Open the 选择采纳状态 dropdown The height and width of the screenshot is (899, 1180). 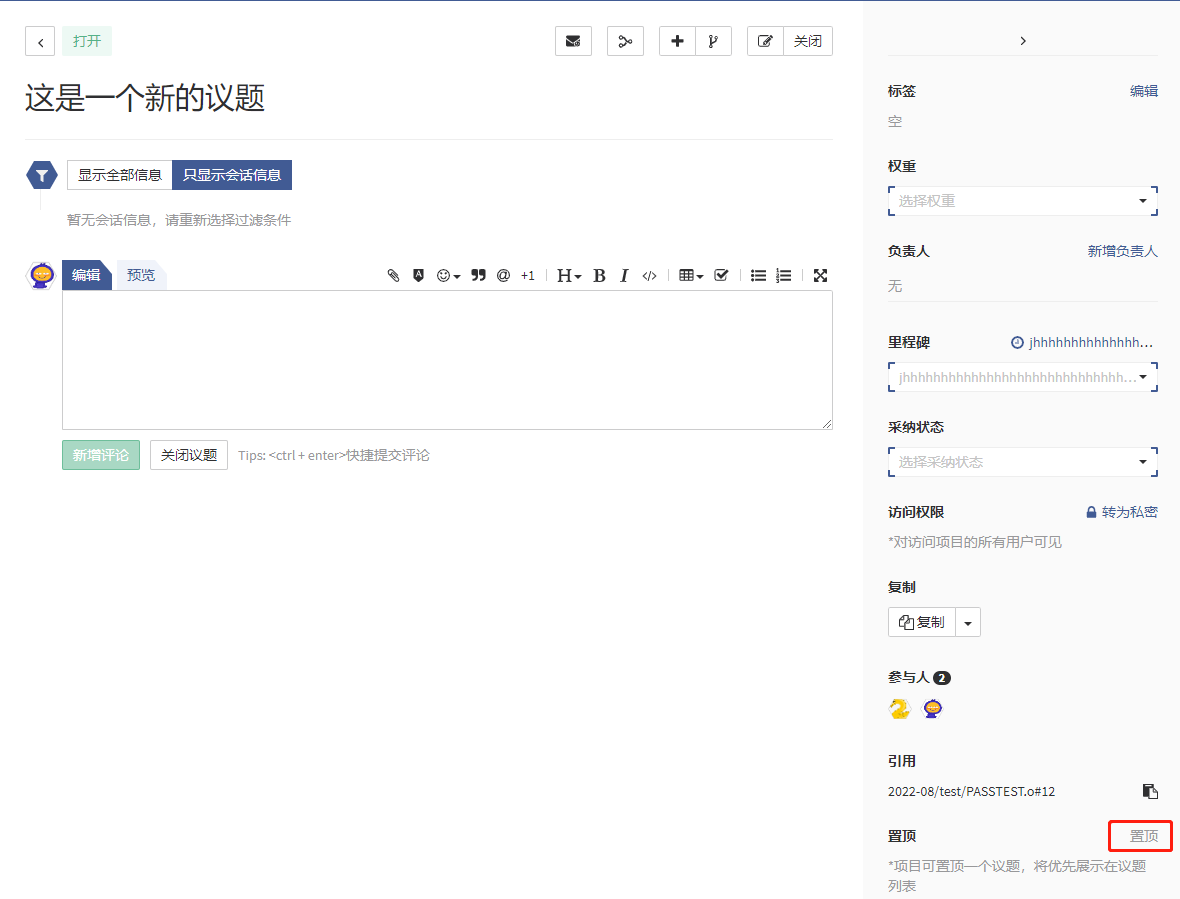1022,462
